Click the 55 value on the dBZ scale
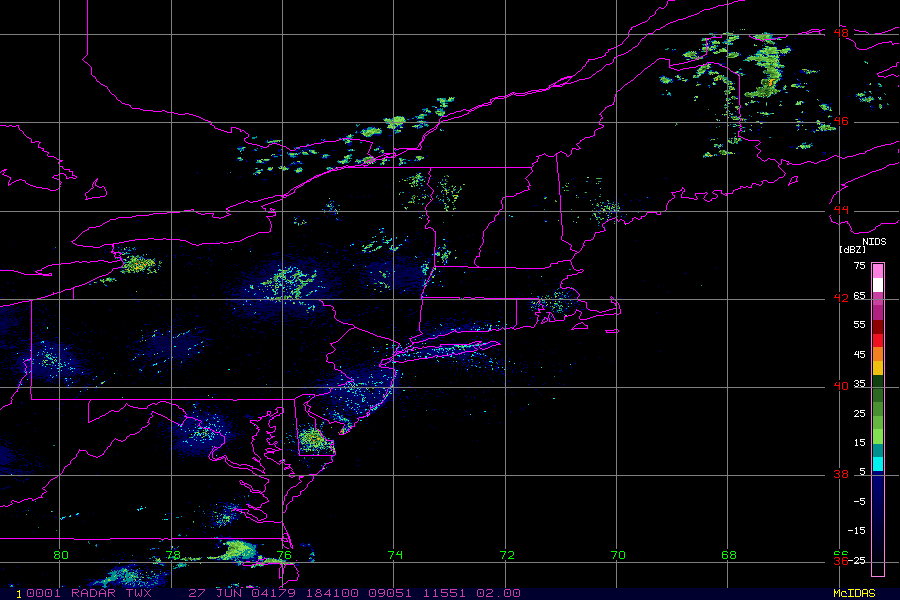The height and width of the screenshot is (600, 900). 859,325
